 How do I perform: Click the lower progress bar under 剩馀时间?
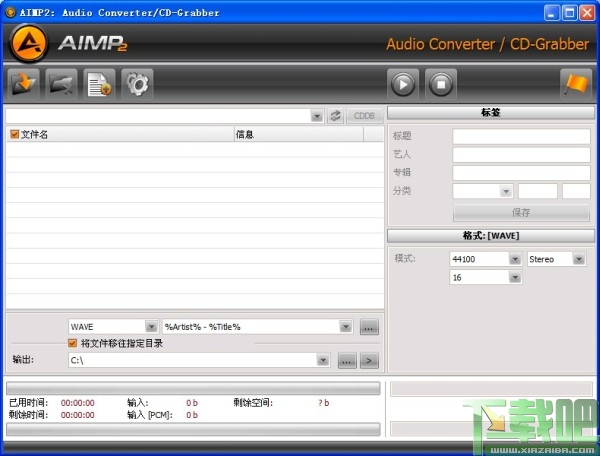(x=193, y=429)
